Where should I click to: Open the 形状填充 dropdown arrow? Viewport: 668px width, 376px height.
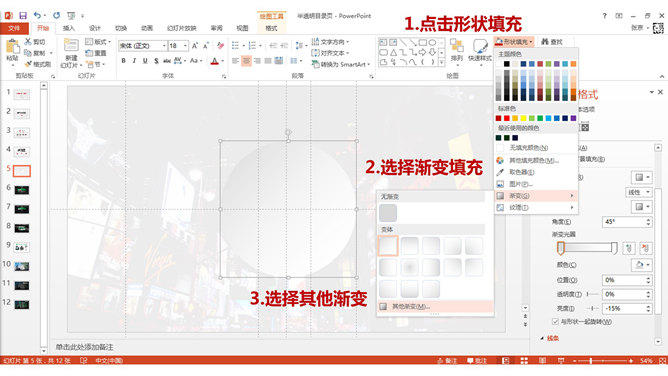pos(531,42)
